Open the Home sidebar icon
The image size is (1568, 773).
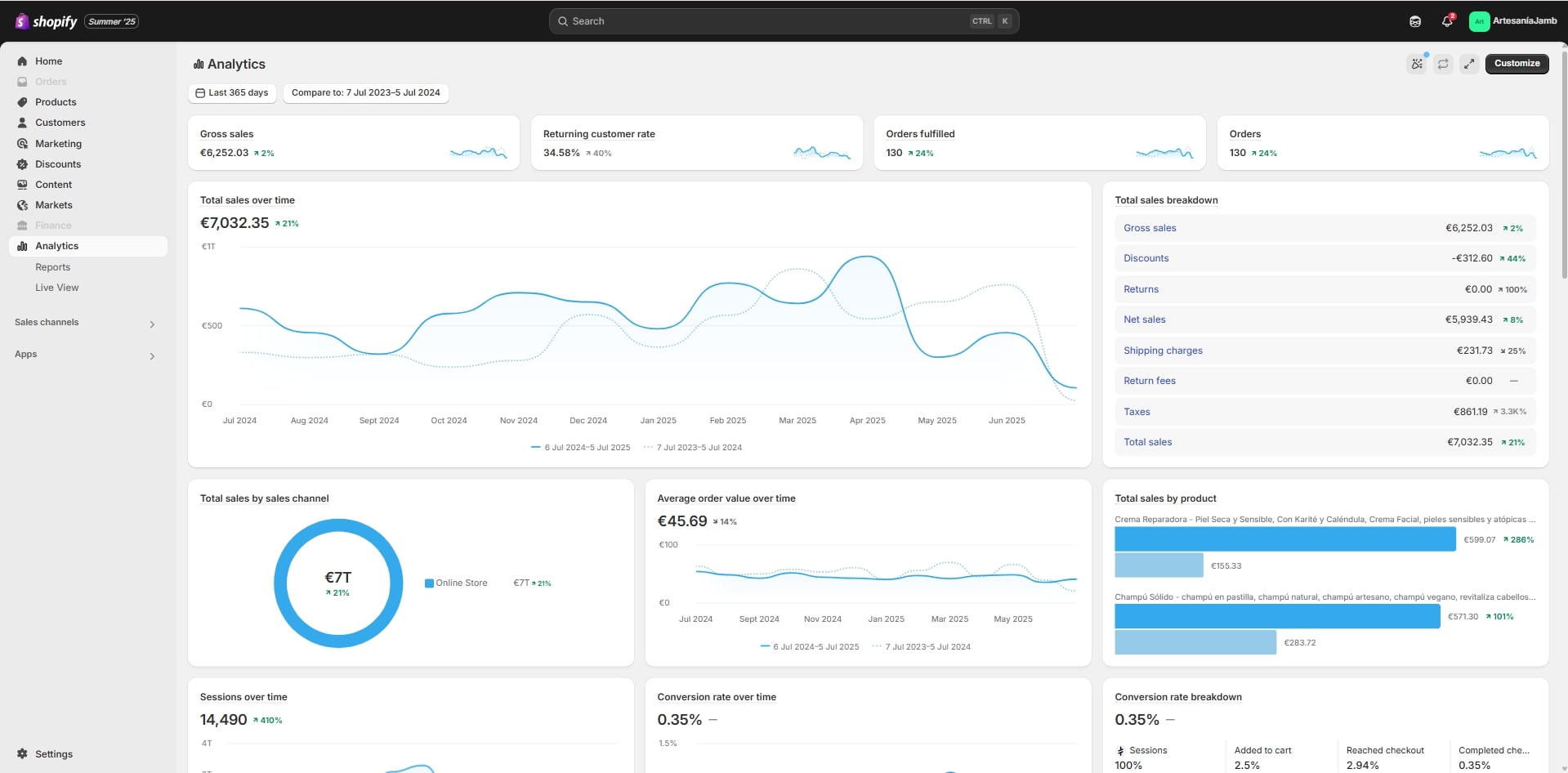22,61
